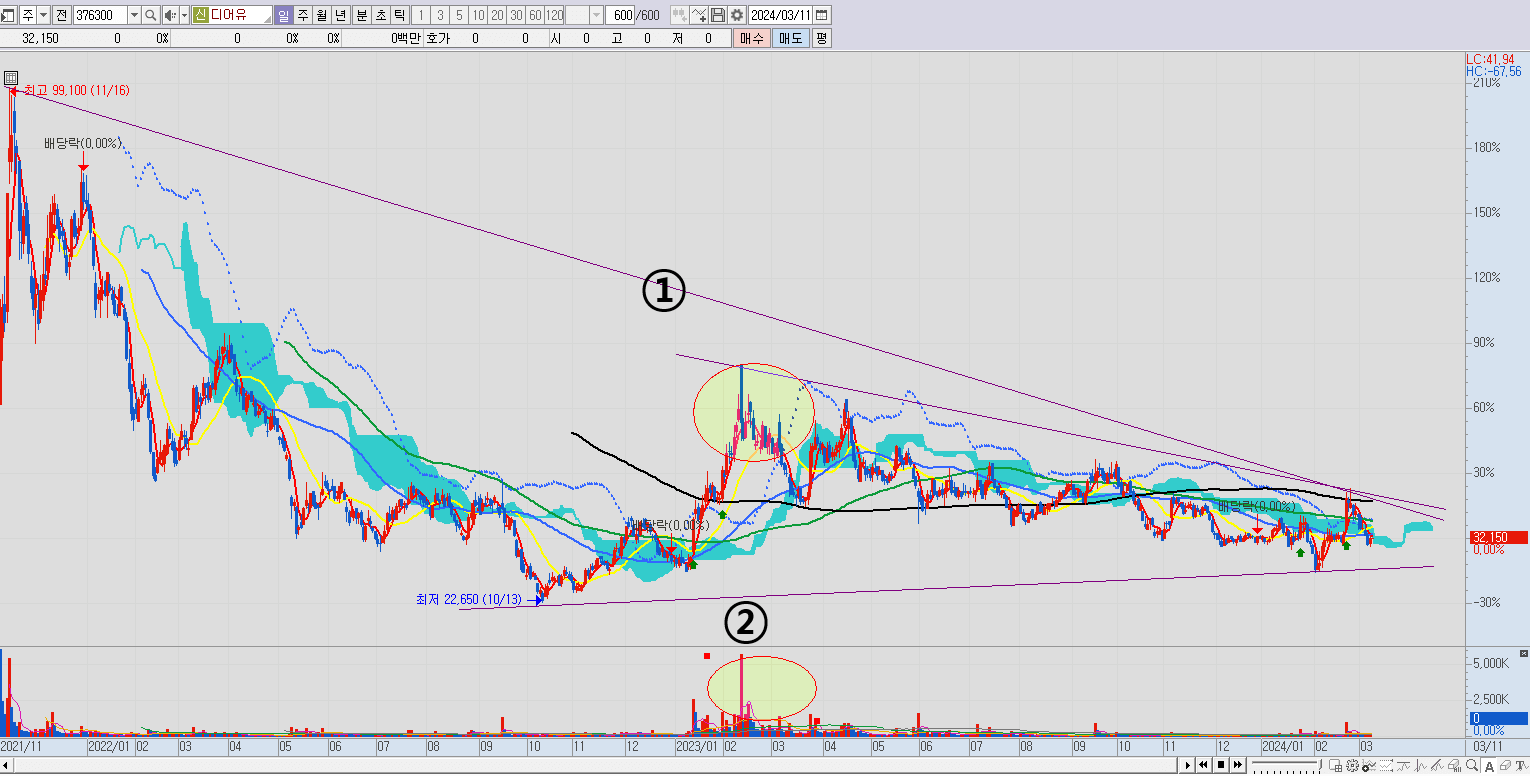Click the eraser-with-bars icon in bottom toolbar
1530x776 pixels.
(x=1455, y=766)
